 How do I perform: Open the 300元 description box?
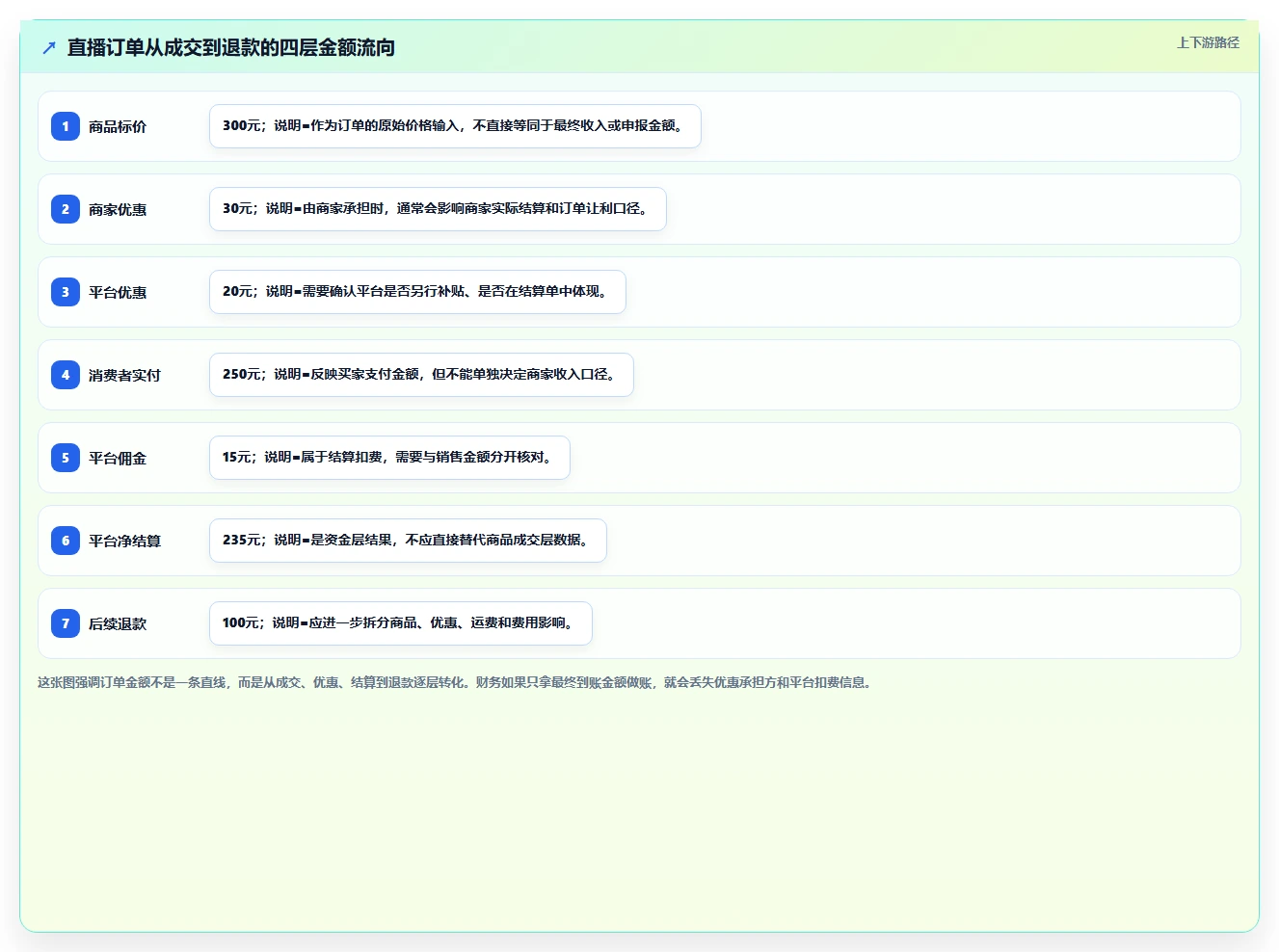455,126
